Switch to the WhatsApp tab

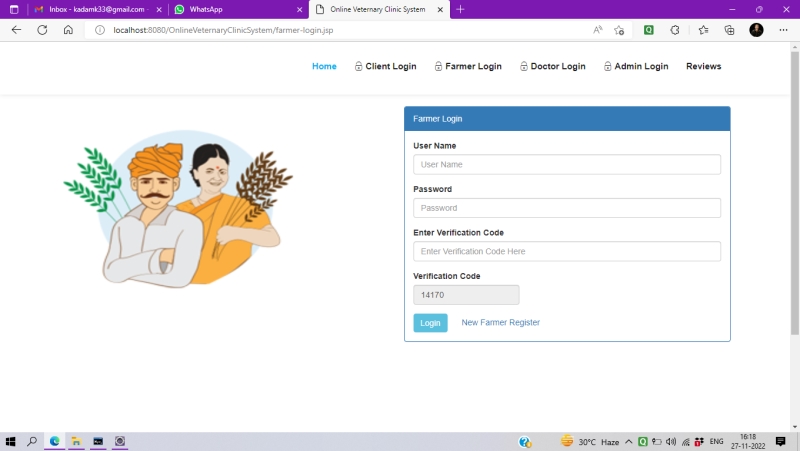[237, 9]
